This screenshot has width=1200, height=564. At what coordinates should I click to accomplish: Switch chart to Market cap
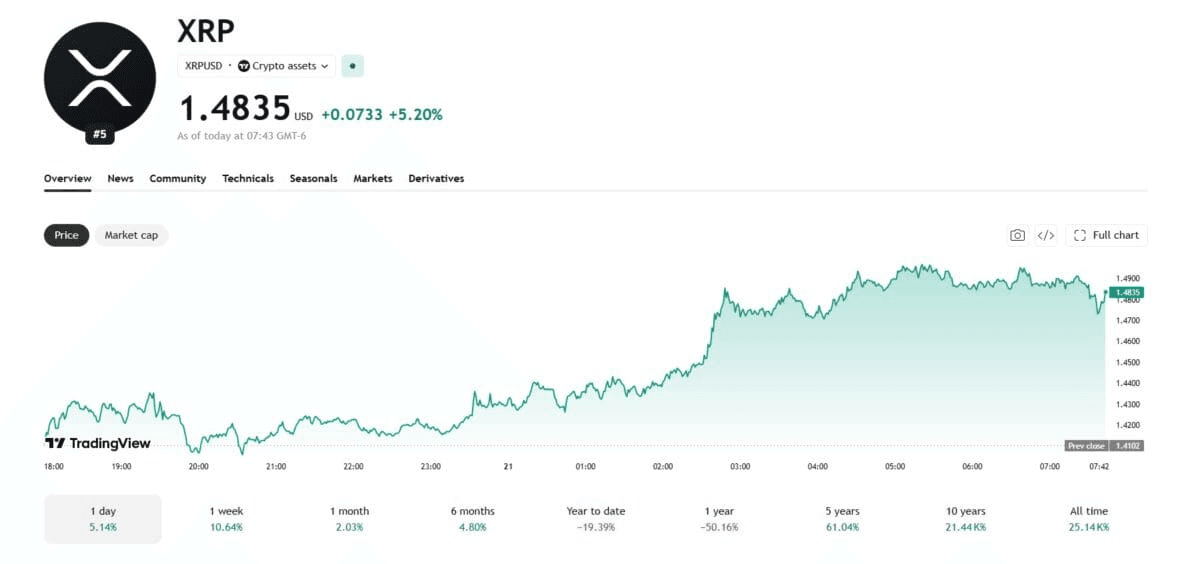click(131, 235)
